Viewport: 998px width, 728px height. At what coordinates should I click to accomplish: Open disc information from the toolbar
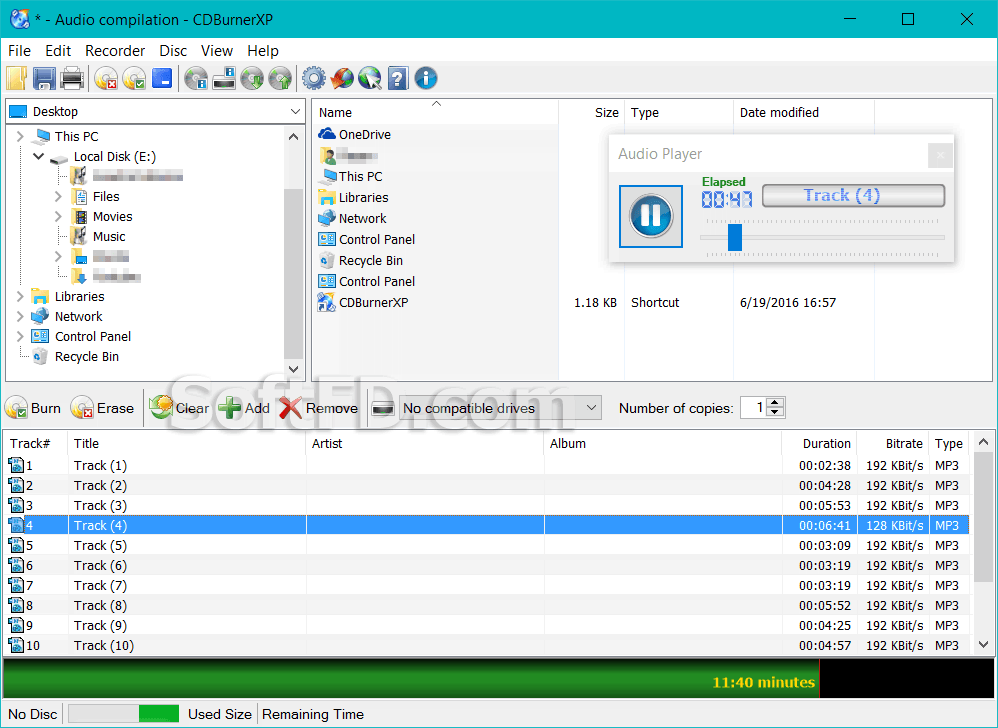[196, 78]
